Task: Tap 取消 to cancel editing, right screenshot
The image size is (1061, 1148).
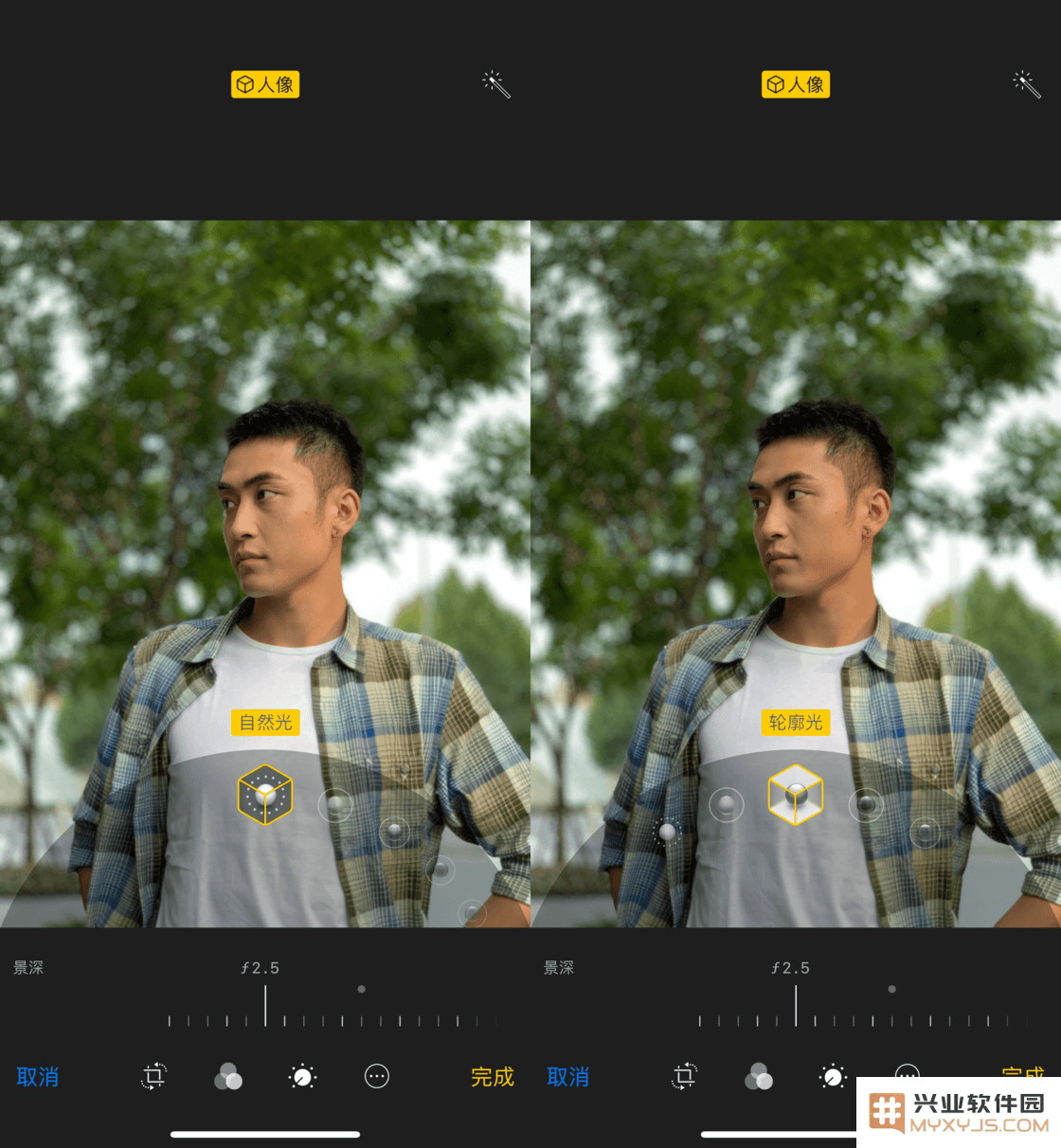Action: click(x=568, y=1077)
